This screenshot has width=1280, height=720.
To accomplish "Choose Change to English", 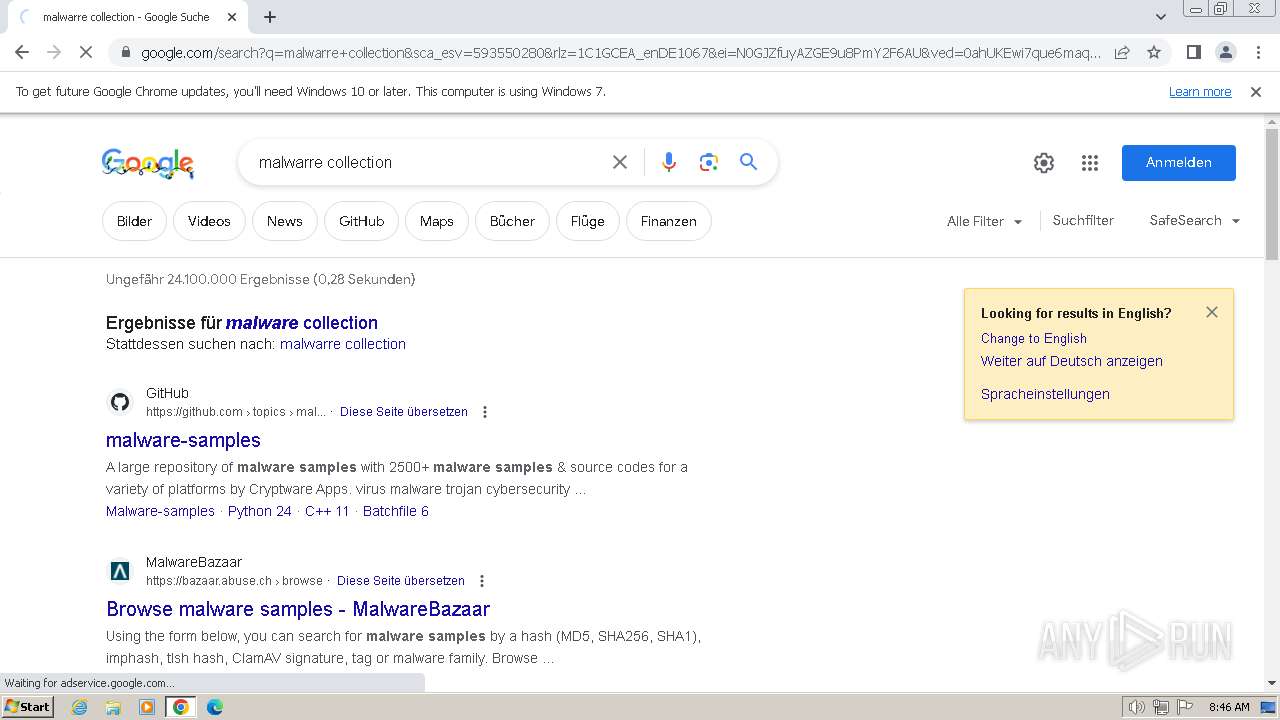I will coord(1034,338).
